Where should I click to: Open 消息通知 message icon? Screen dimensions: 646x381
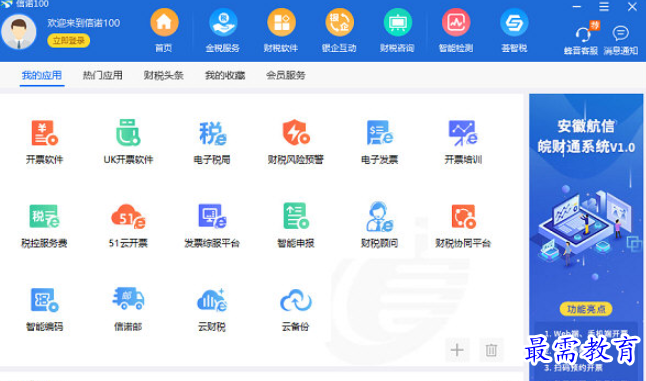tap(620, 33)
